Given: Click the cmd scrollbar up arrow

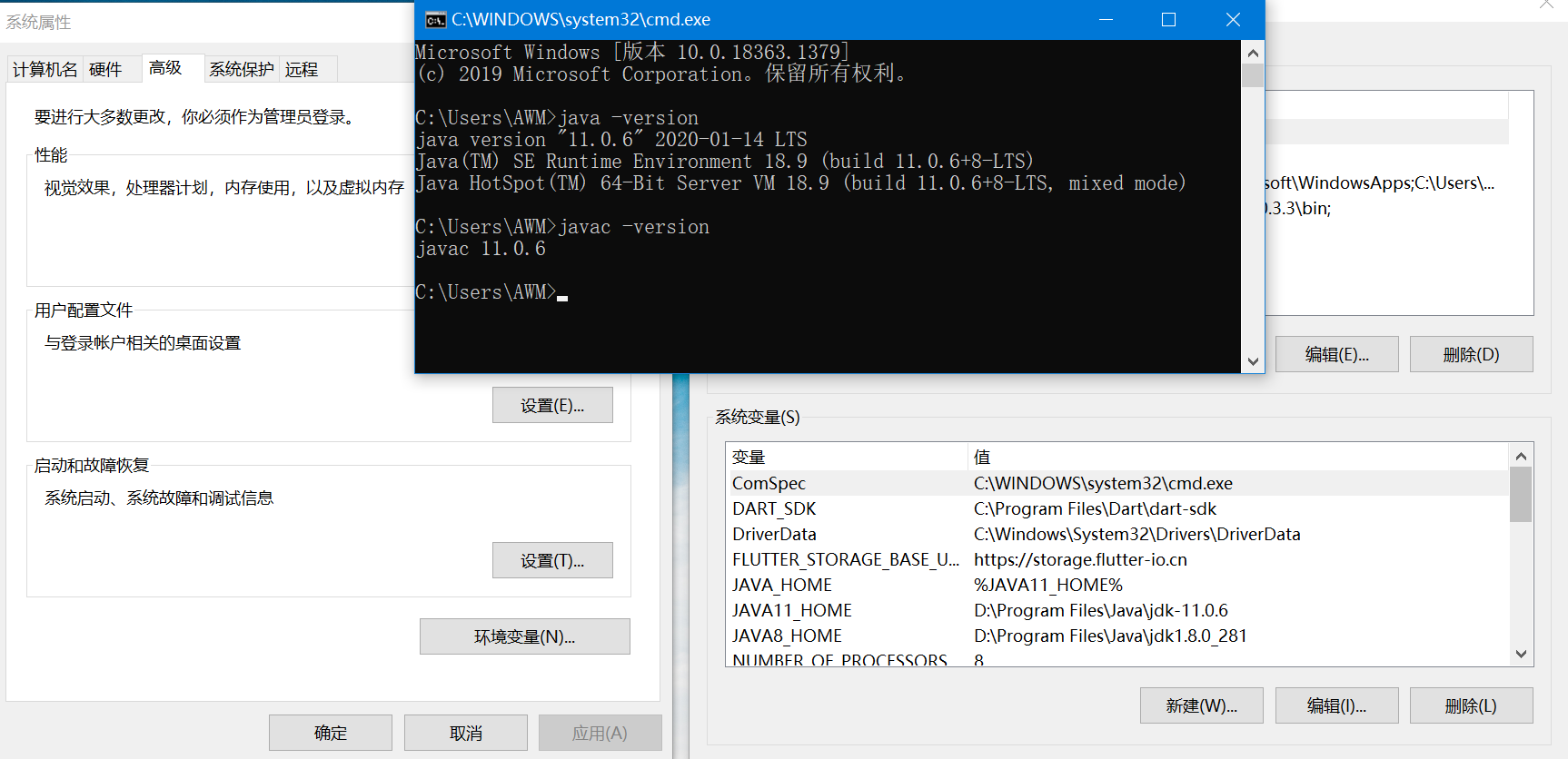Looking at the screenshot, I should [x=1253, y=53].
